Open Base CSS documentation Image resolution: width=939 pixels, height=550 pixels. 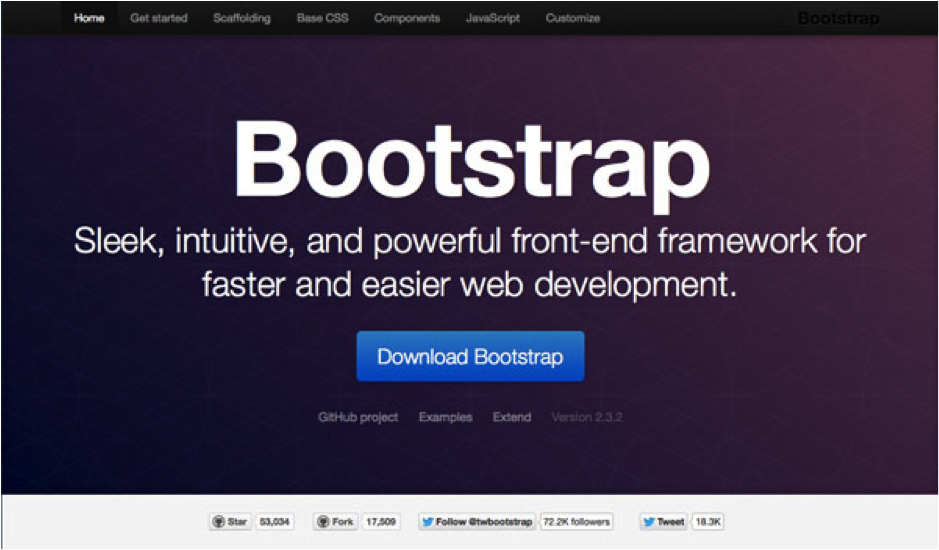(322, 18)
